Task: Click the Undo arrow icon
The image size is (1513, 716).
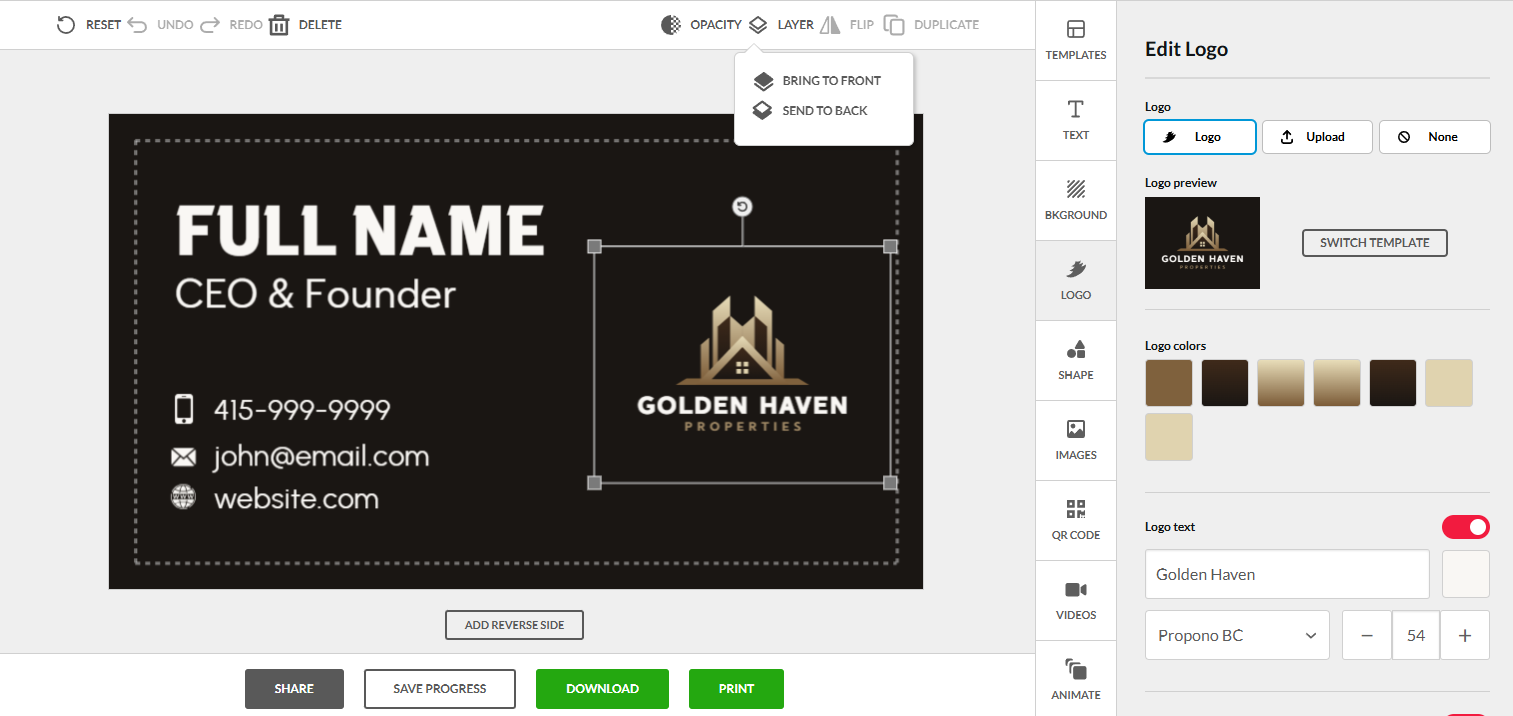Action: tap(137, 25)
